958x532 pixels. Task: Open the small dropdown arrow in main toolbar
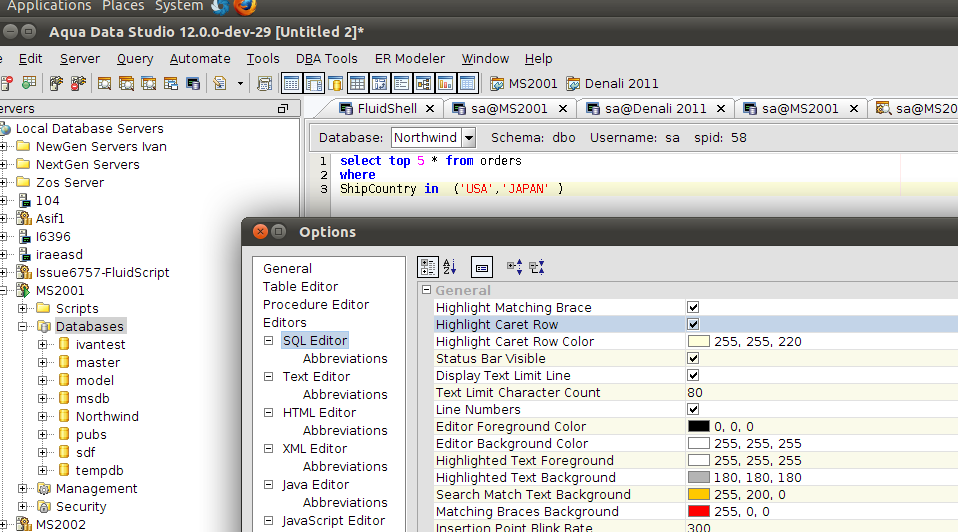pyautogui.click(x=240, y=84)
